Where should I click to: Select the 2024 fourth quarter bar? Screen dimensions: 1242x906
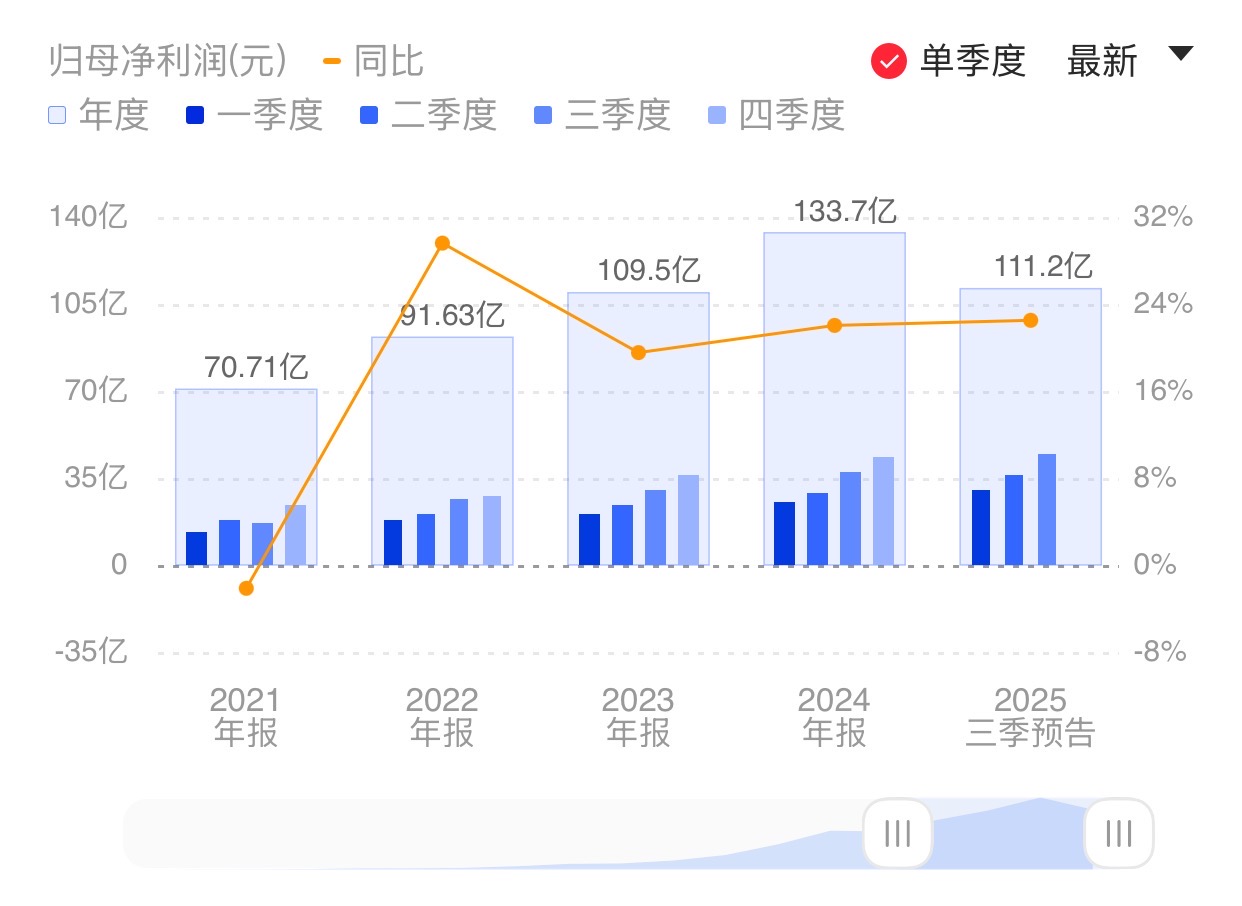coord(883,511)
